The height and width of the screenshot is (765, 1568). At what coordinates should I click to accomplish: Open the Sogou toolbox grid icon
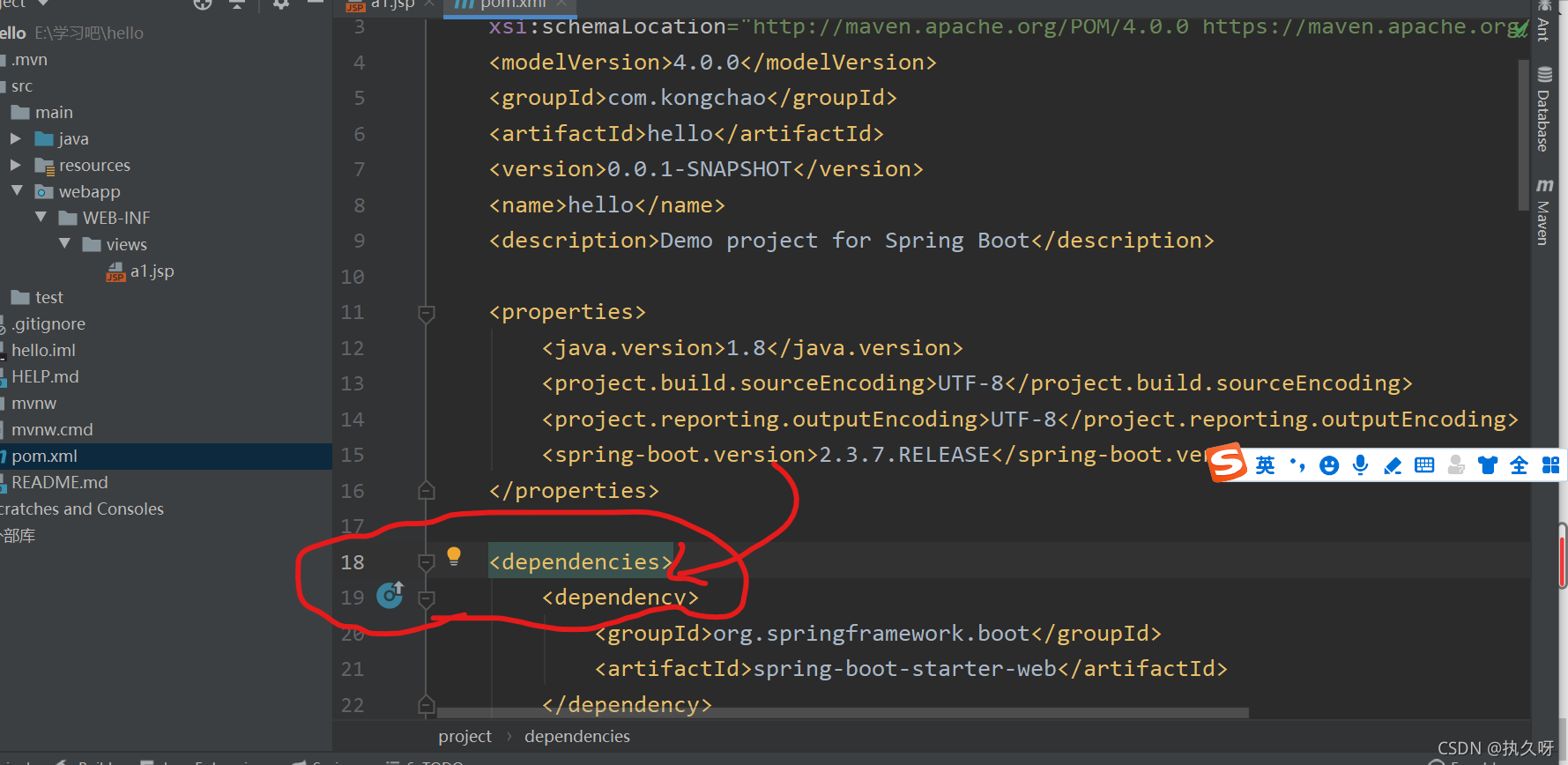1550,465
